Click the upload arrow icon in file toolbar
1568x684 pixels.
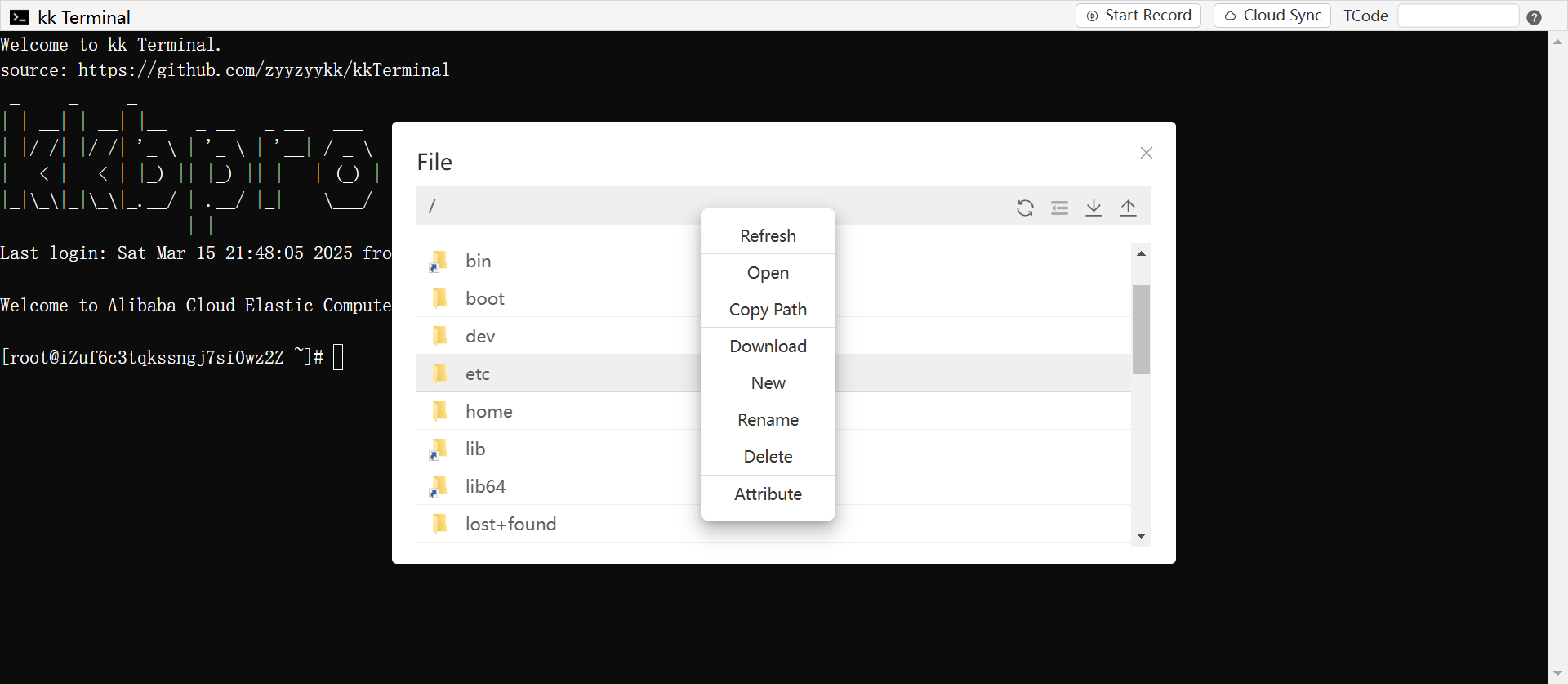click(x=1128, y=208)
